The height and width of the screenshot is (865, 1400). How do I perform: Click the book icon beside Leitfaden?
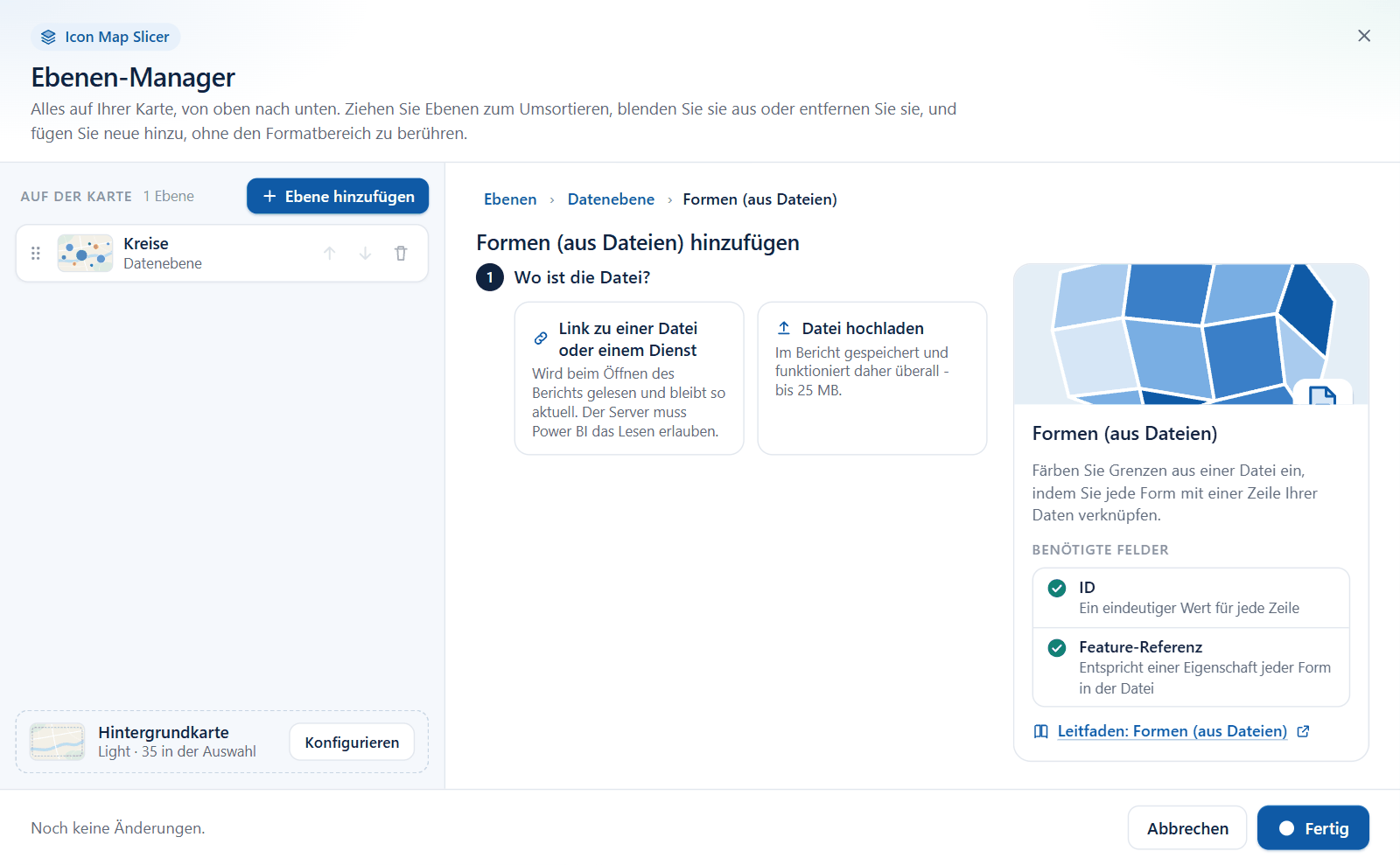1041,731
